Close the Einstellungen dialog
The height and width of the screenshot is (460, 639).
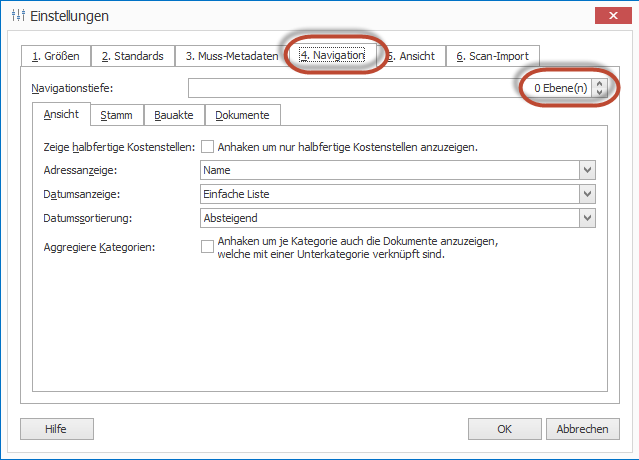pyautogui.click(x=609, y=16)
